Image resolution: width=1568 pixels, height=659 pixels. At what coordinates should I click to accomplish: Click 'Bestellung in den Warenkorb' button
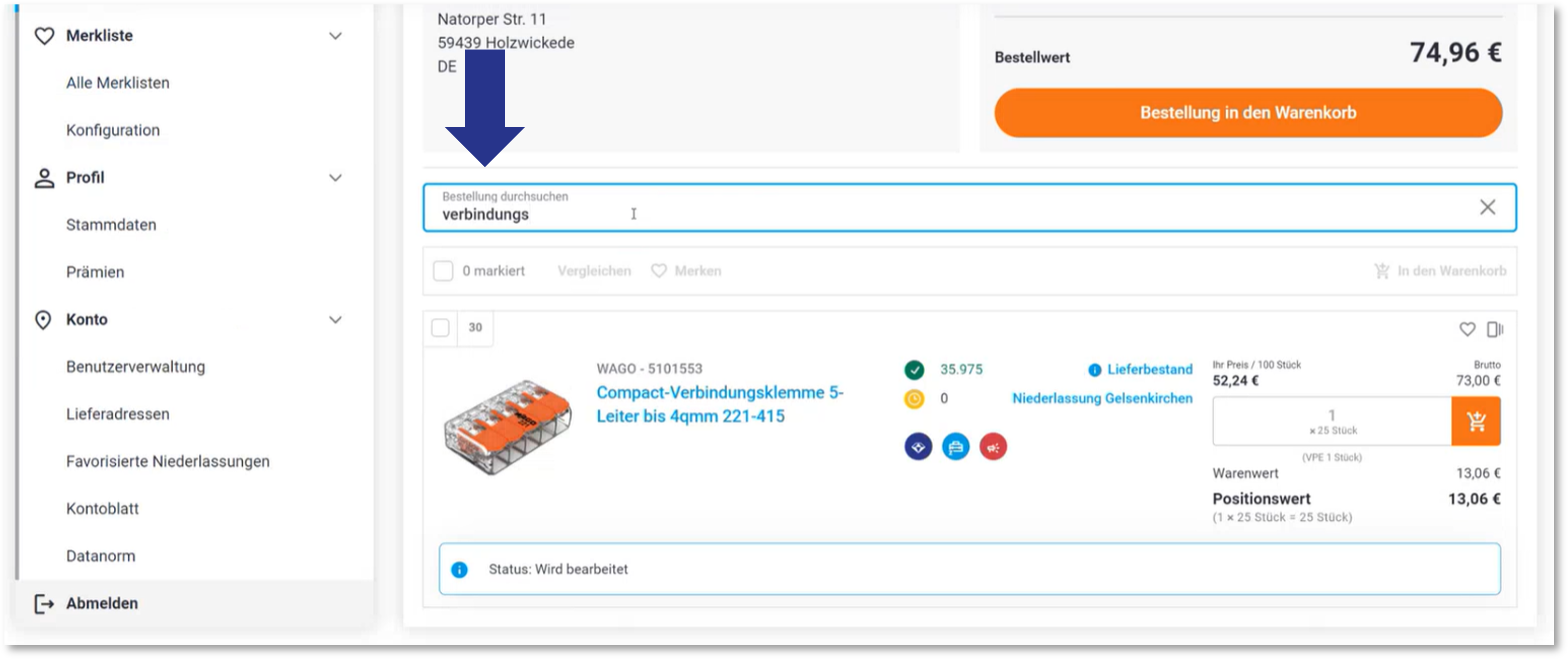coord(1248,113)
